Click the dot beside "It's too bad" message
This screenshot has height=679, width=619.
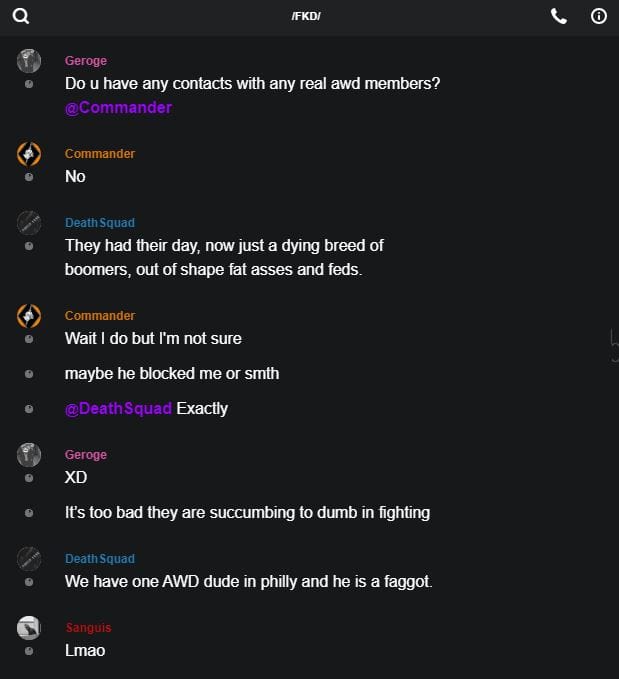pos(29,513)
